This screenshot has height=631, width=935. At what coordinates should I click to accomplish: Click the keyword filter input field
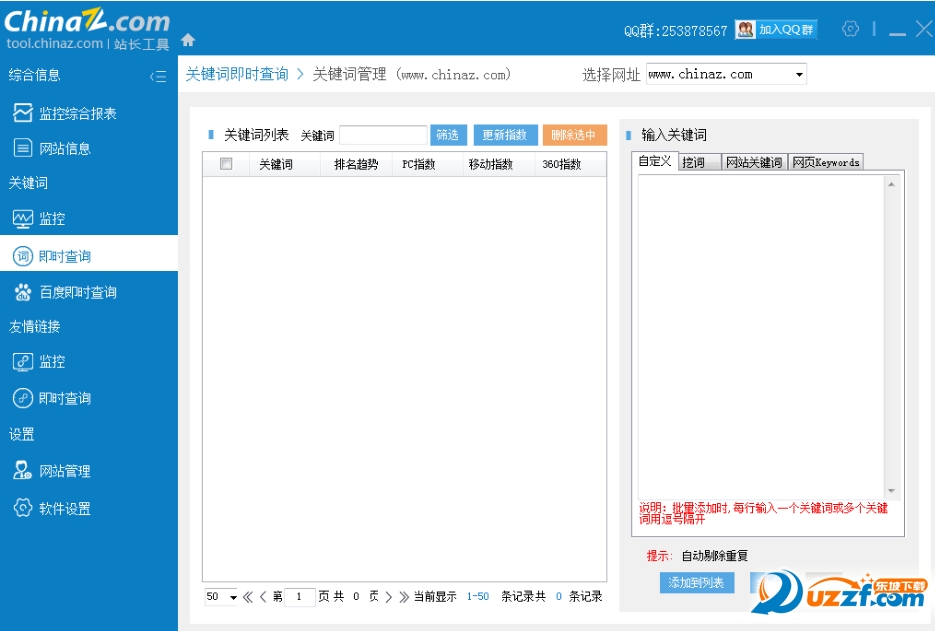tap(383, 135)
